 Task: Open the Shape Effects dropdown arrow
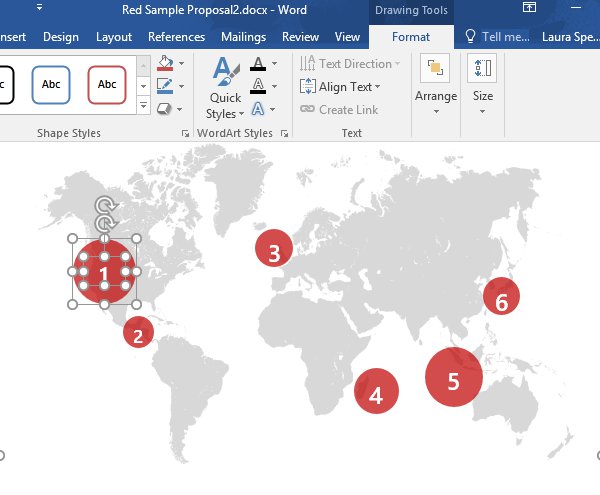(x=179, y=109)
